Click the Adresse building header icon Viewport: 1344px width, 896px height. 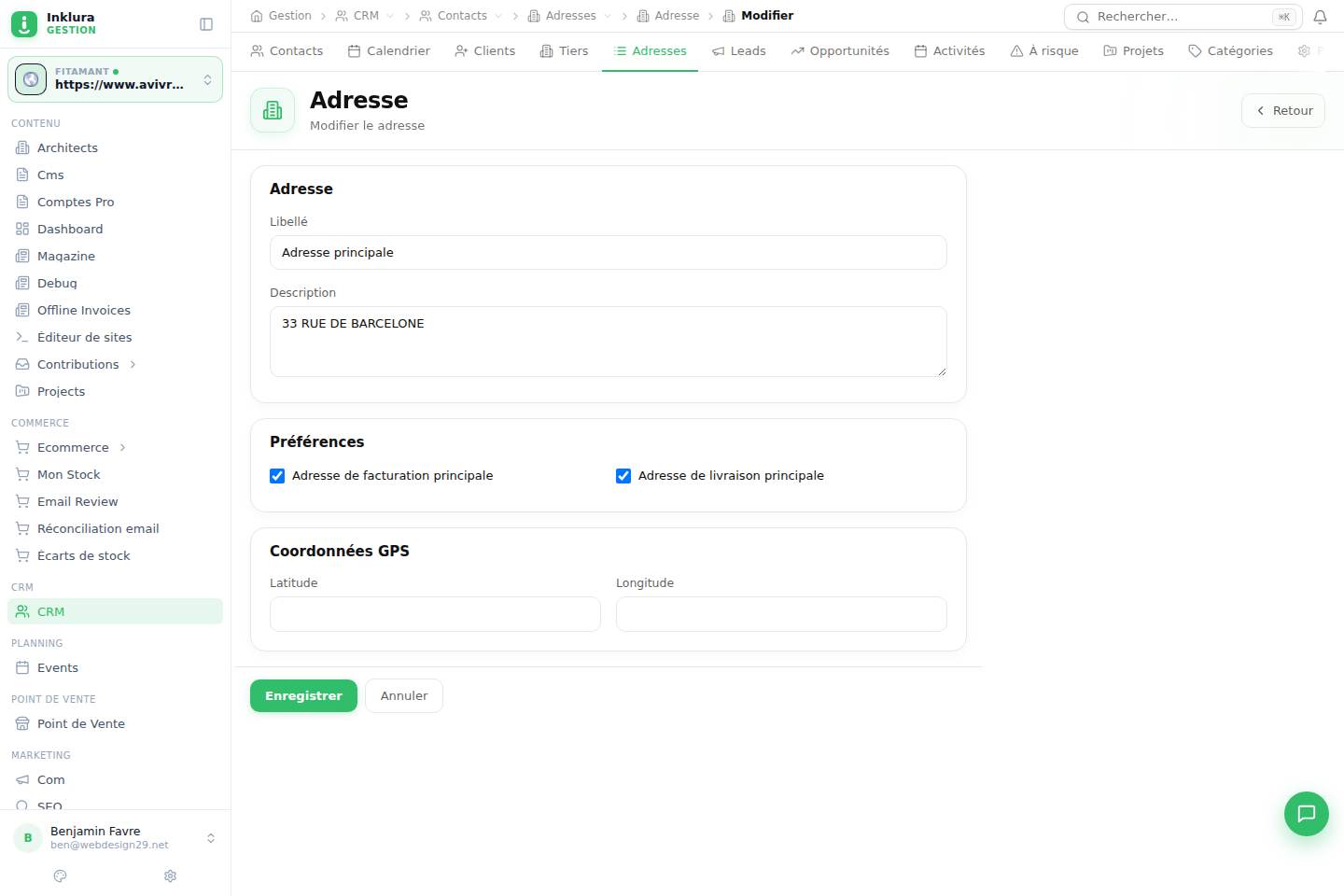[x=273, y=110]
